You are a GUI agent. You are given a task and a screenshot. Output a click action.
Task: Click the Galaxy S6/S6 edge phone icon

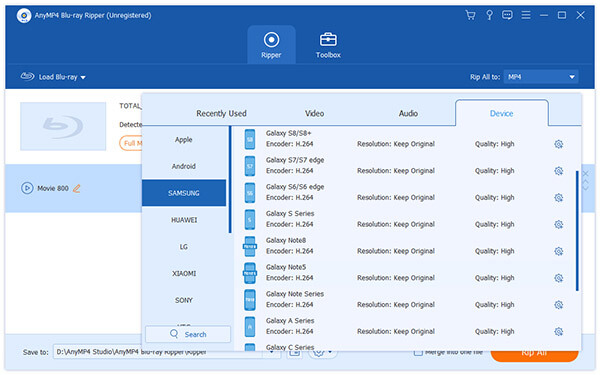tap(250, 193)
